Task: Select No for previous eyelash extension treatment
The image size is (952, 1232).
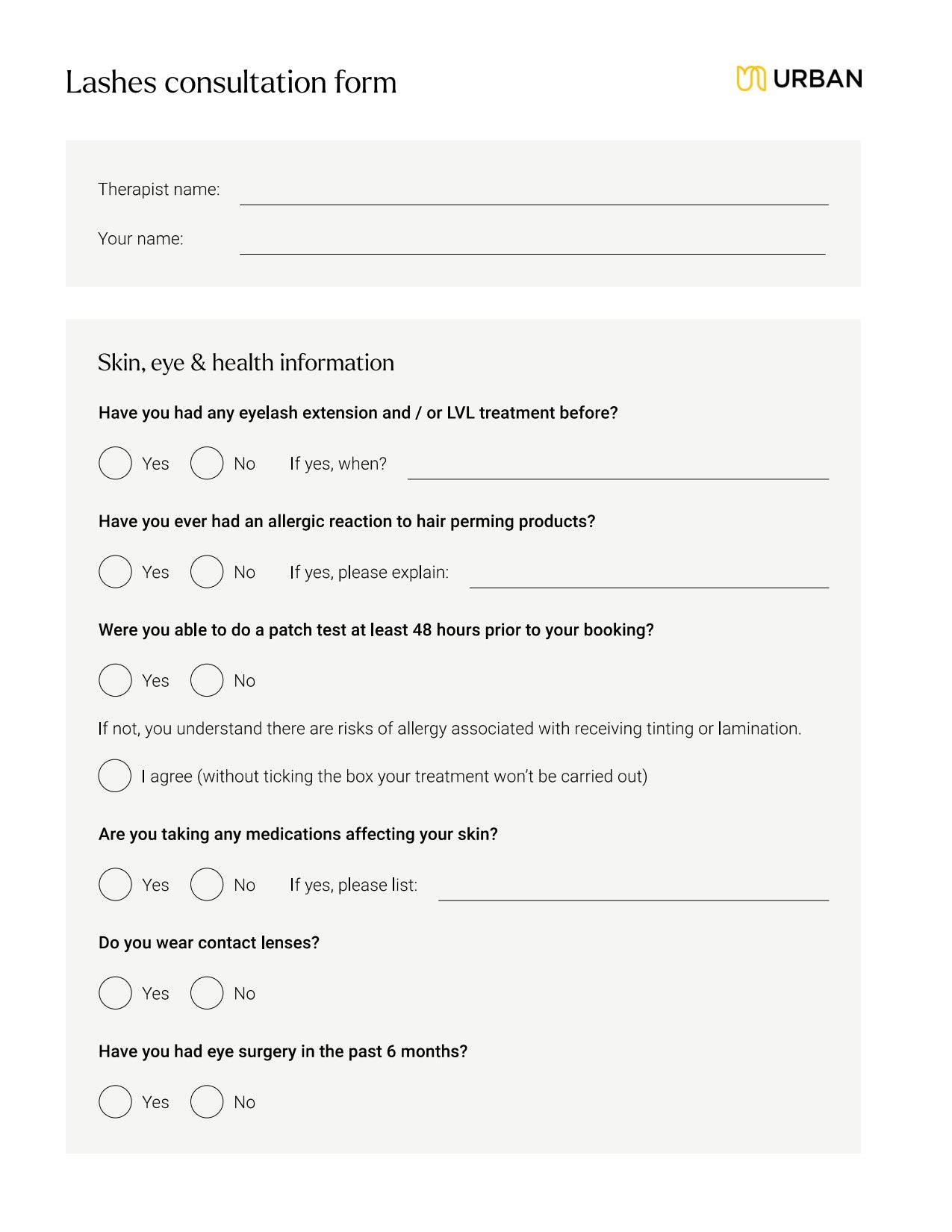Action: pos(207,463)
